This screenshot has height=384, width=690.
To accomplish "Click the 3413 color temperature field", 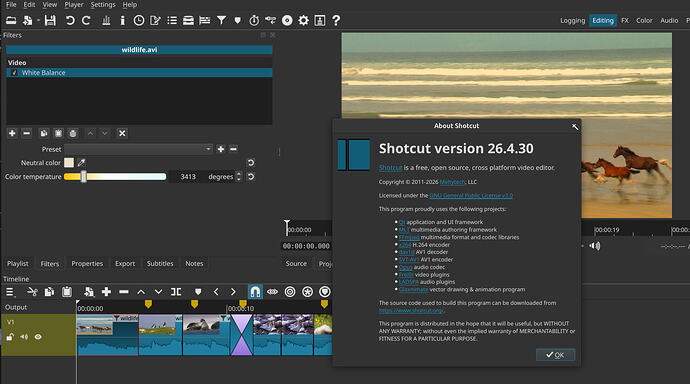I will coord(187,176).
